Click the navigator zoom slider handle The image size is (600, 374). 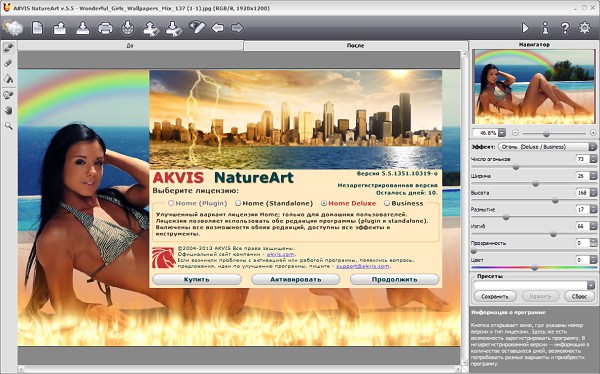[x=546, y=134]
